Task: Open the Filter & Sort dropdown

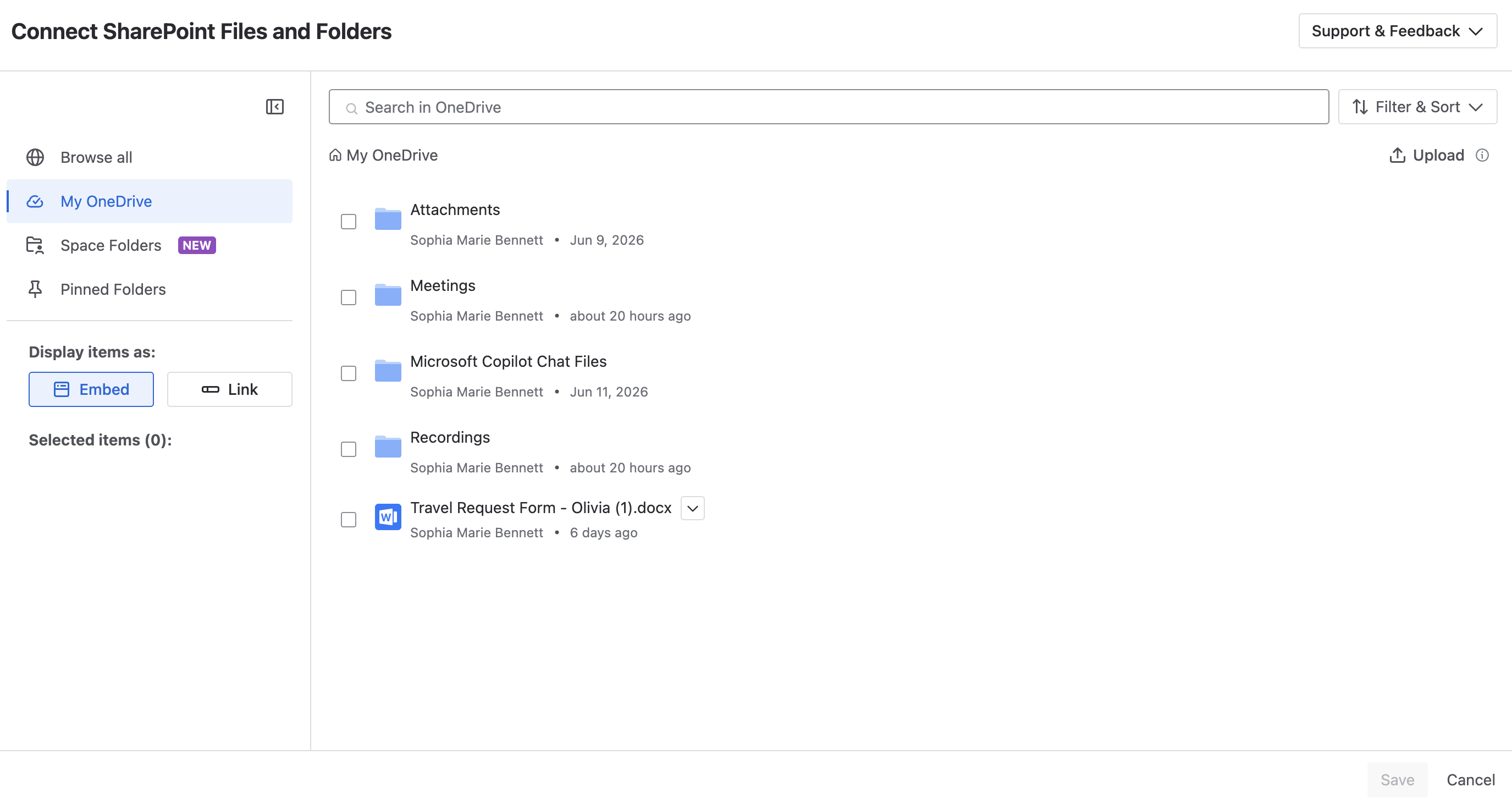Action: tap(1417, 107)
